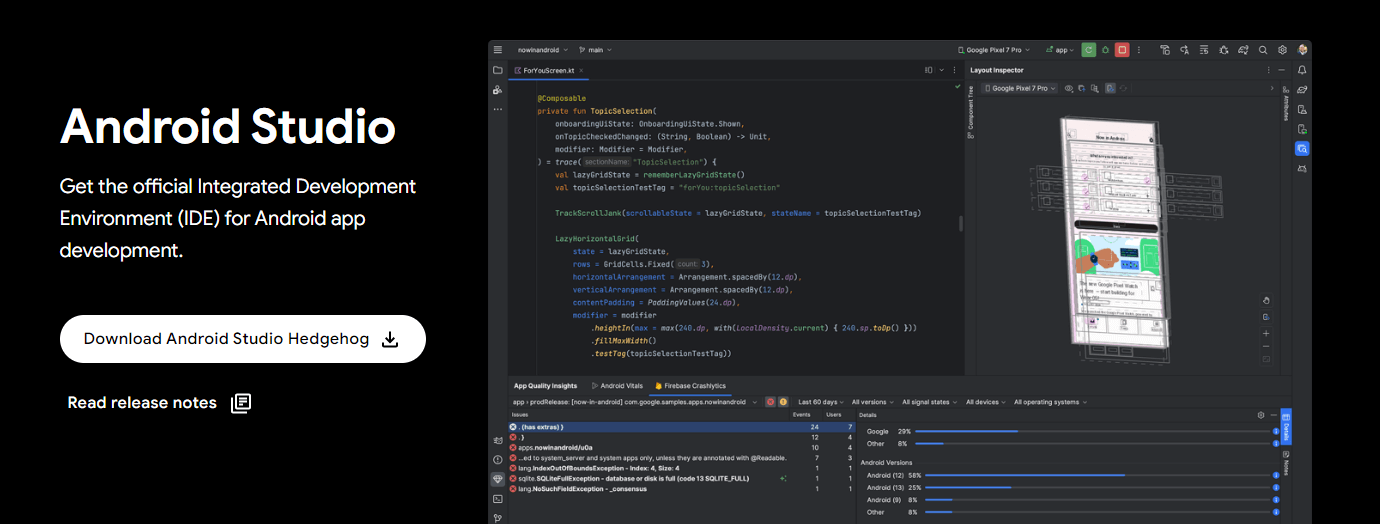The height and width of the screenshot is (524, 1380).
Task: Open the Attributes side tab
Action: (1286, 106)
